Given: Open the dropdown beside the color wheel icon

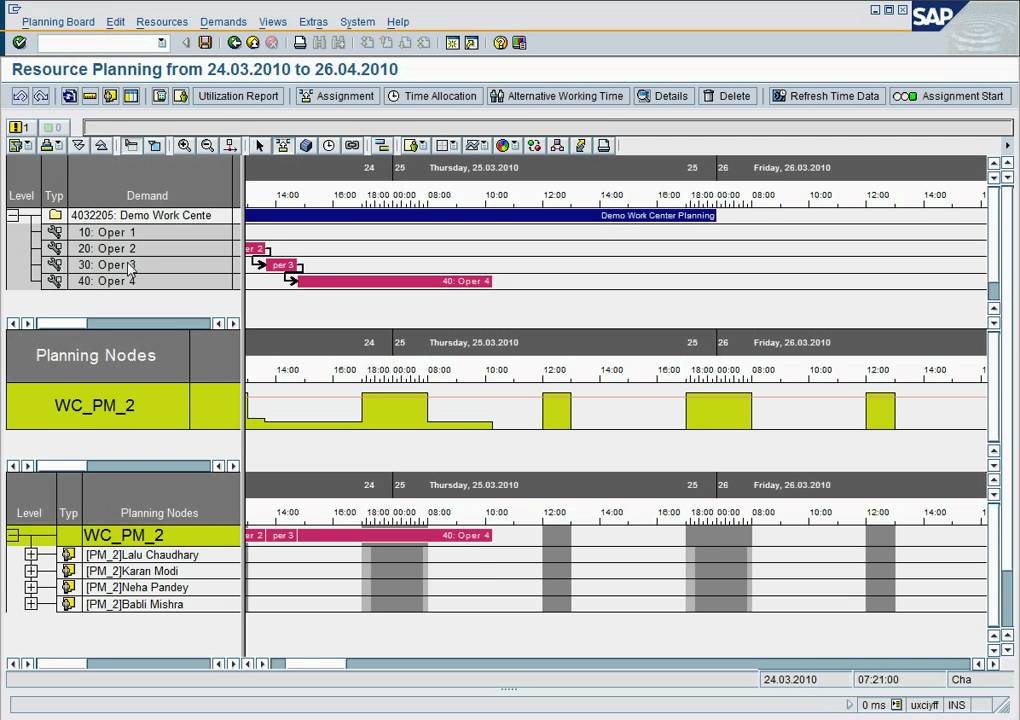Looking at the screenshot, I should click(x=515, y=146).
